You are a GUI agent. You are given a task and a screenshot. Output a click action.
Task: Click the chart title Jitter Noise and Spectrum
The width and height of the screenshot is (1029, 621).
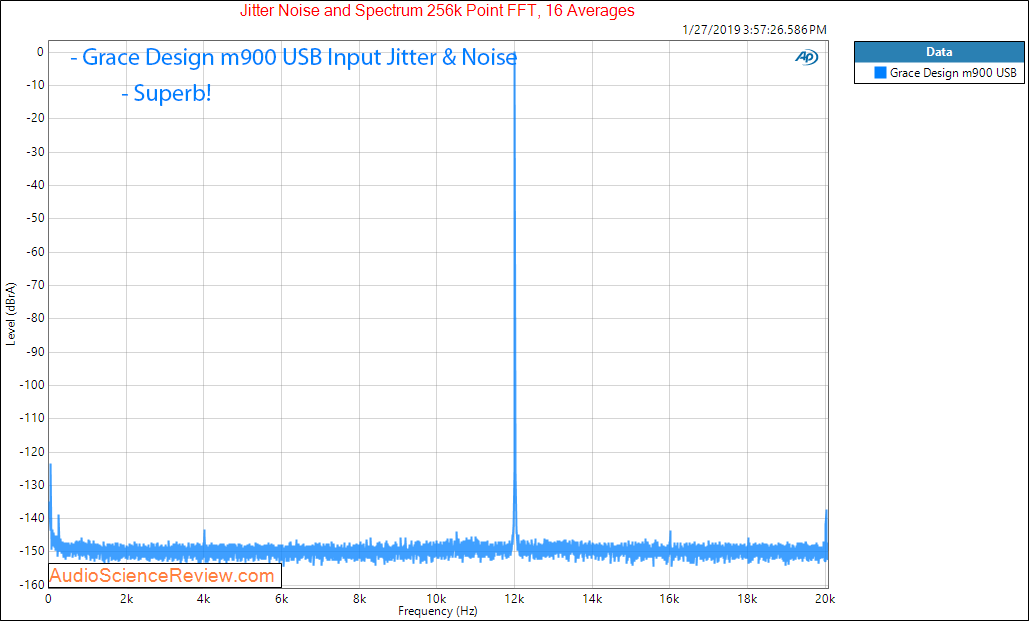click(437, 11)
